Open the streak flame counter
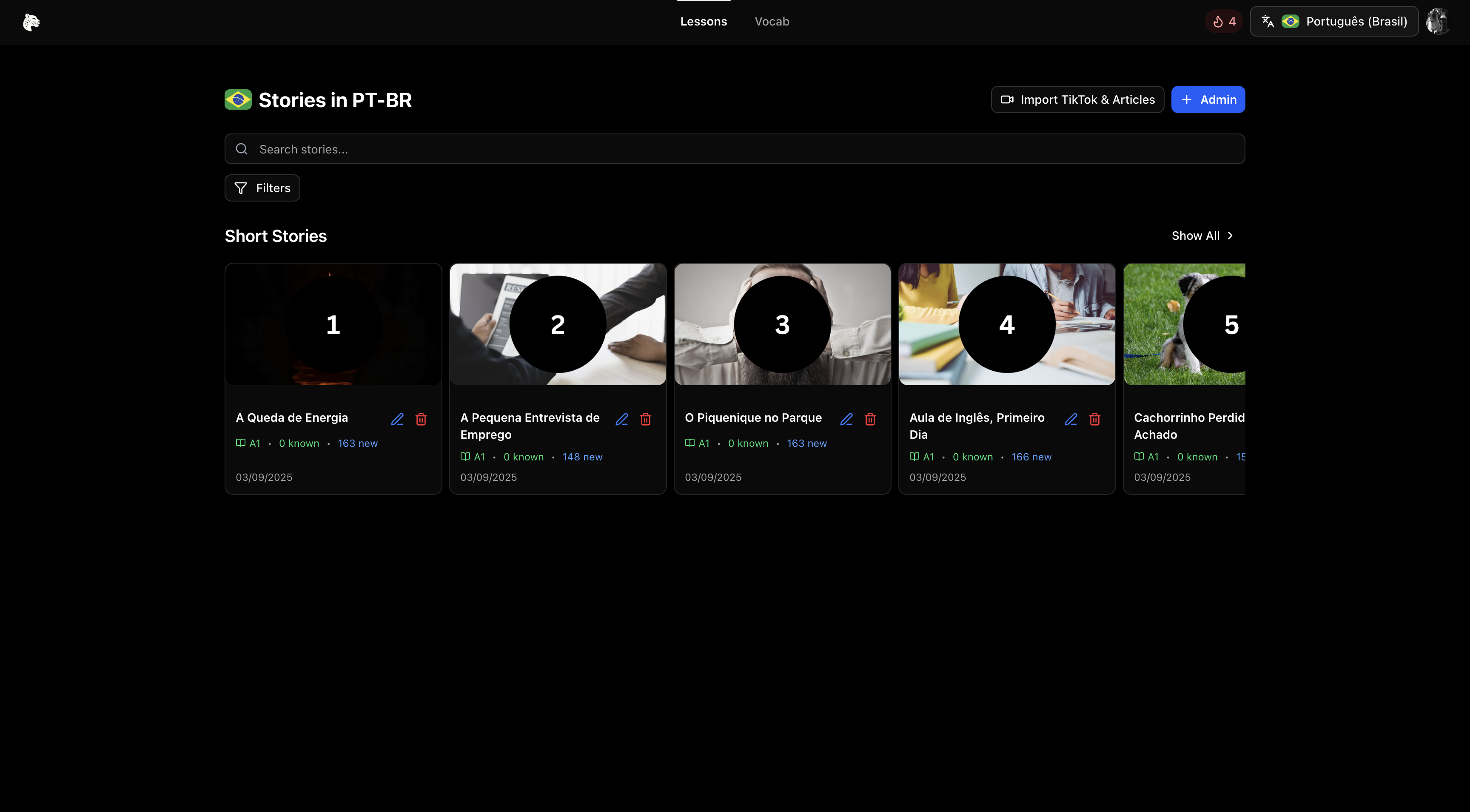 pyautogui.click(x=1223, y=22)
